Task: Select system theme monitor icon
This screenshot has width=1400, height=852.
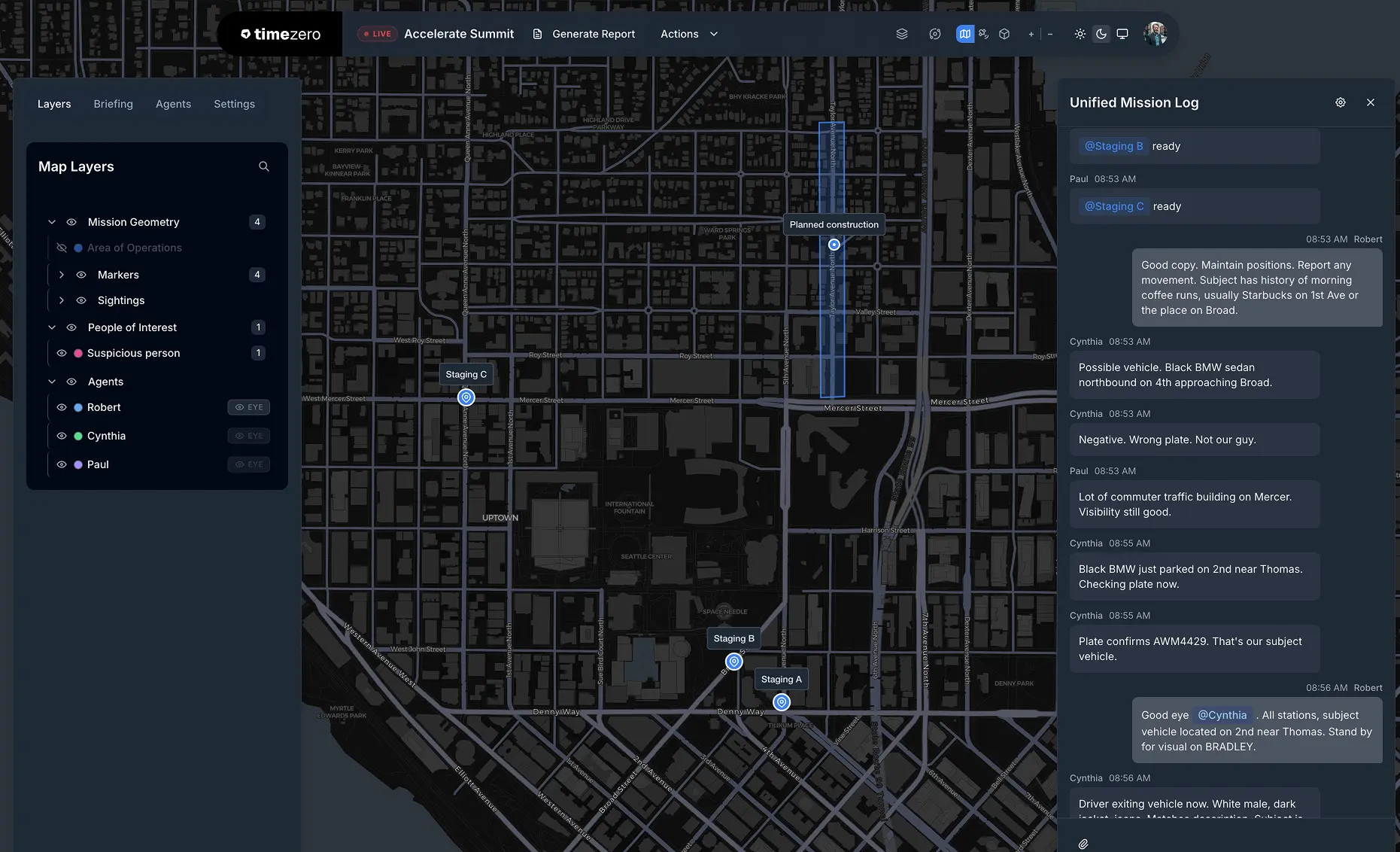Action: (x=1122, y=34)
